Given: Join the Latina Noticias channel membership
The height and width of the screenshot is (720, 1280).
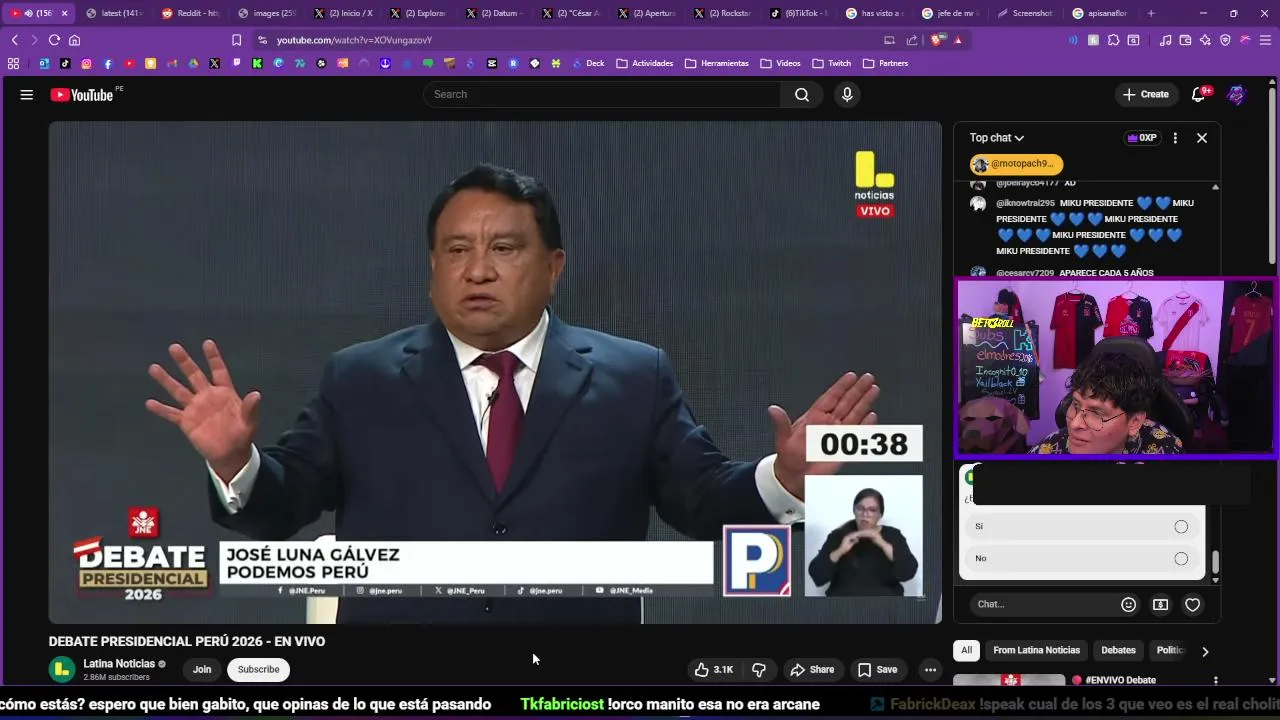Looking at the screenshot, I should (202, 669).
